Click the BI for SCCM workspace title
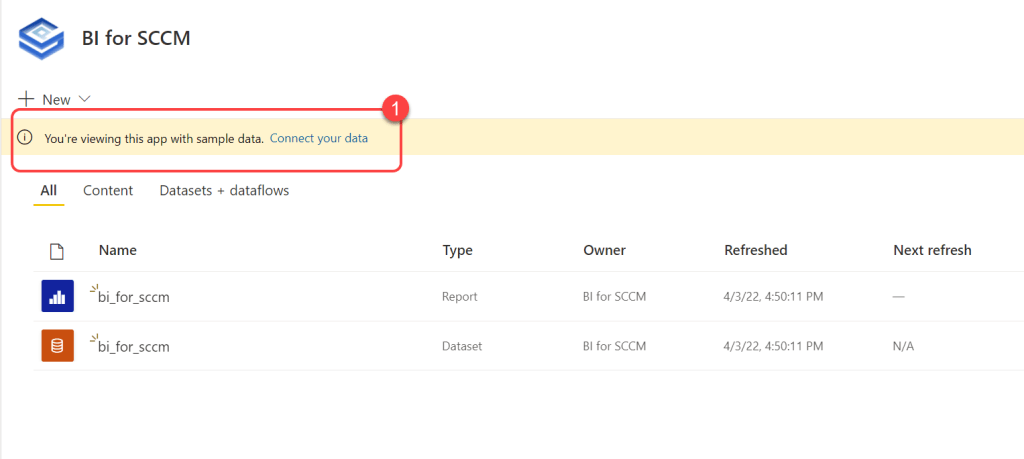This screenshot has width=1024, height=459. click(136, 39)
